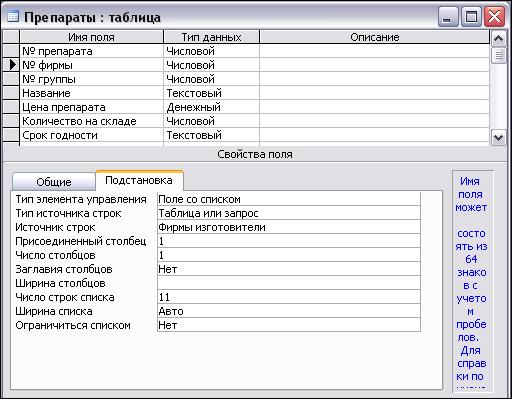
Task: Click the Тип данных column header
Action: tap(211, 37)
